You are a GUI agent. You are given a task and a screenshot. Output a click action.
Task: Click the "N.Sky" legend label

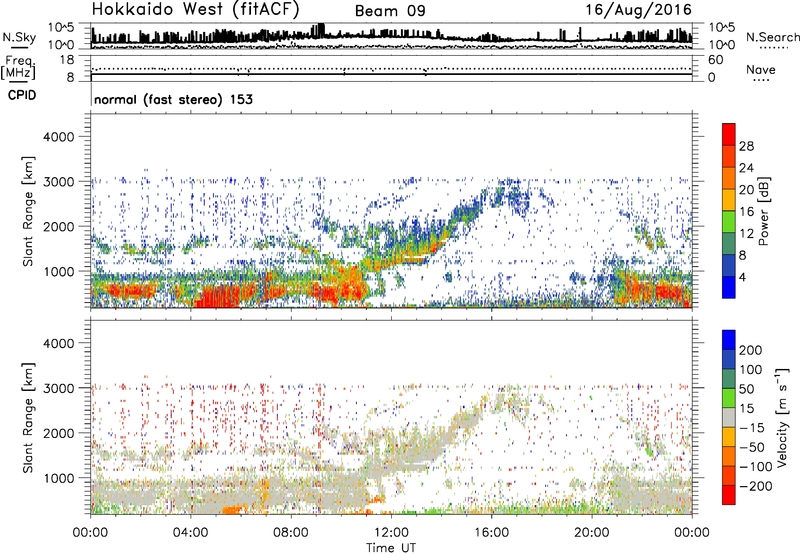(x=19, y=37)
